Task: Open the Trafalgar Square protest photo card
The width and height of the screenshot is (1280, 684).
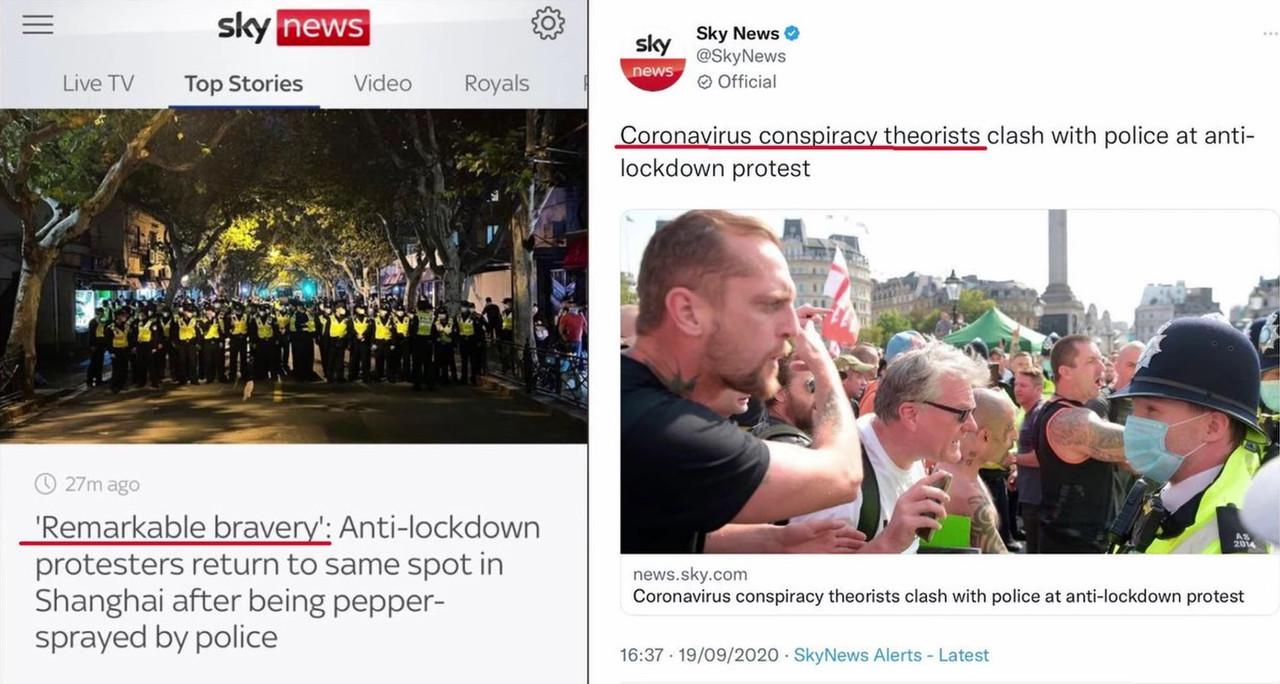Action: click(x=949, y=381)
